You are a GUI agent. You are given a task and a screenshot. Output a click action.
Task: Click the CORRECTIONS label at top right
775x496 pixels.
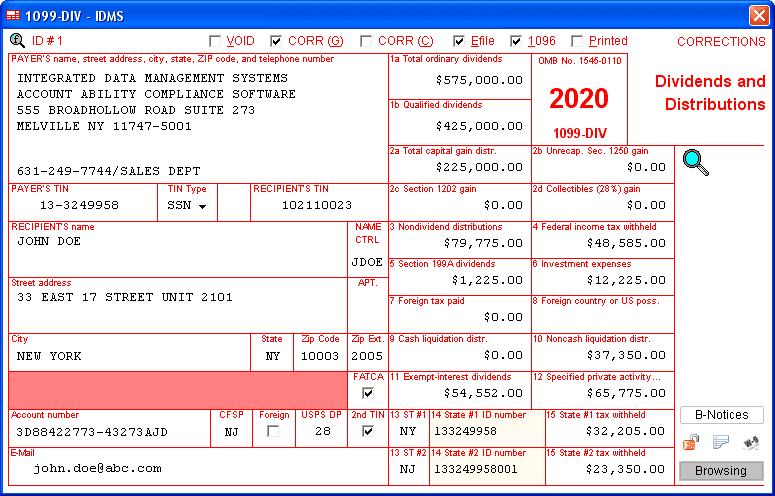point(721,42)
